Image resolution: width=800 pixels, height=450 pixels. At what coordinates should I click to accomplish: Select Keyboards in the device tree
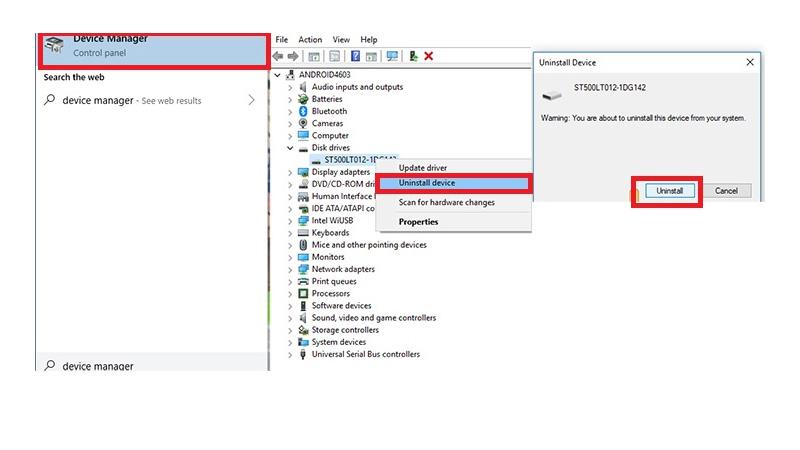point(330,233)
